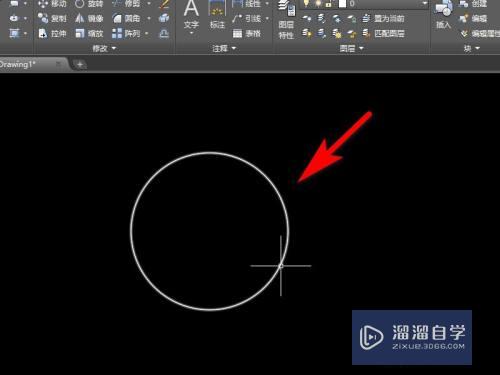The image size is (500, 375).
Task: Expand the Annotation (注释) panel
Action: 224,49
